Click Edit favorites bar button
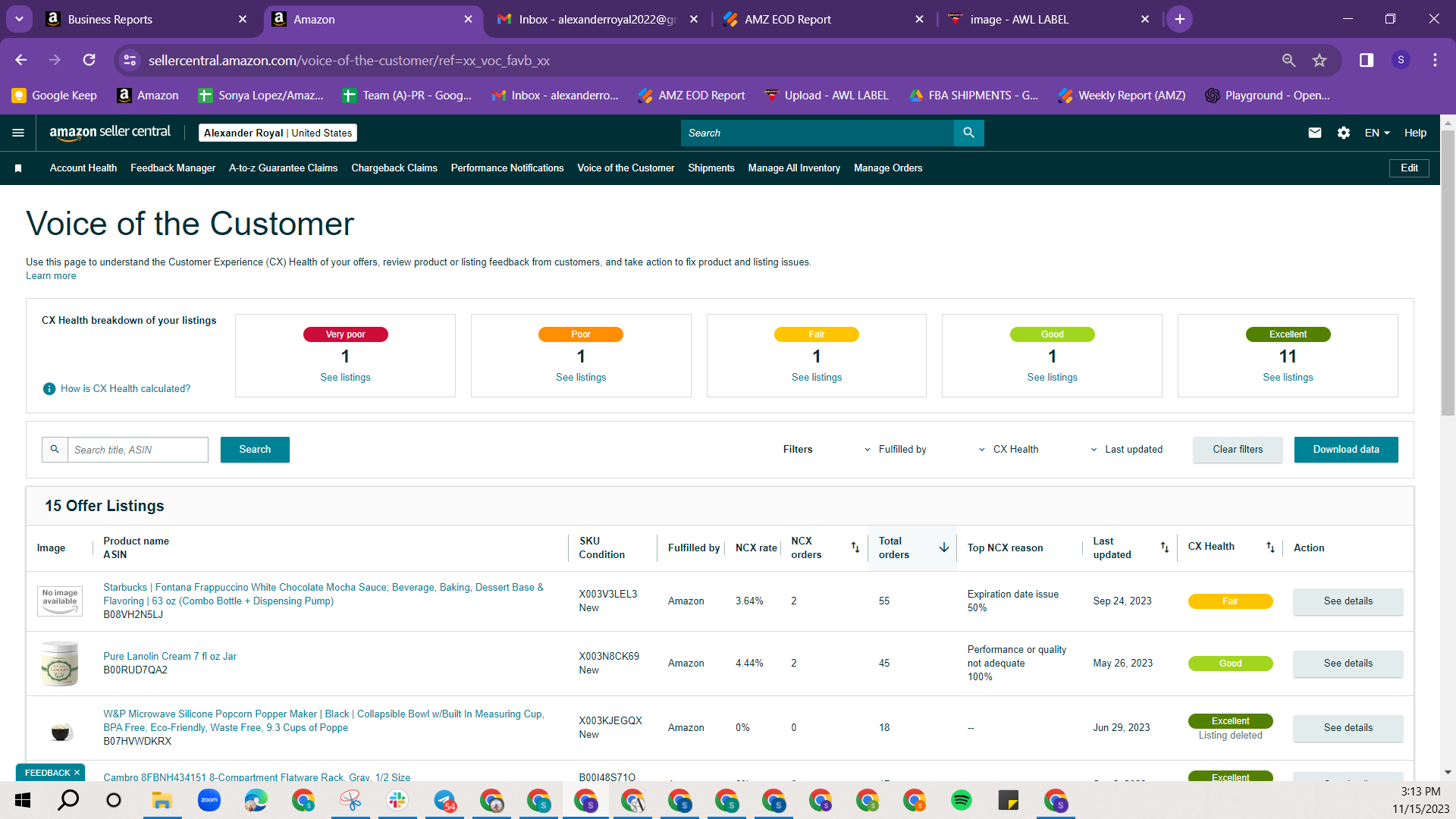The height and width of the screenshot is (819, 1456). pyautogui.click(x=1409, y=168)
